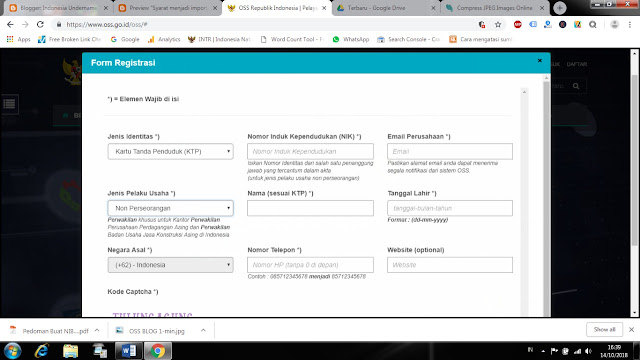640x360 pixels.
Task: Click the ABP extension icon
Action: coord(518,24)
